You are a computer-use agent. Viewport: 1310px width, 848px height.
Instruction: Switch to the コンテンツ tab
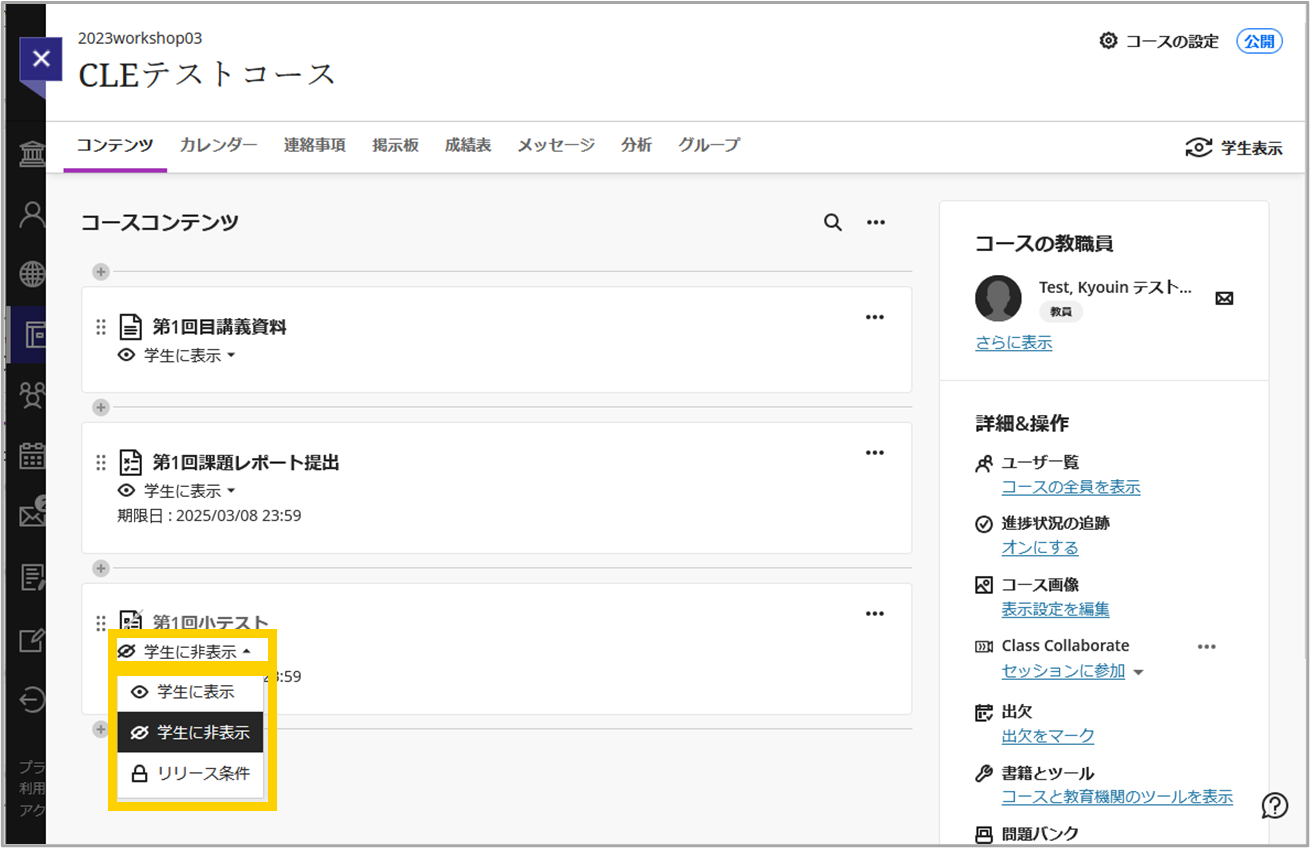[115, 145]
